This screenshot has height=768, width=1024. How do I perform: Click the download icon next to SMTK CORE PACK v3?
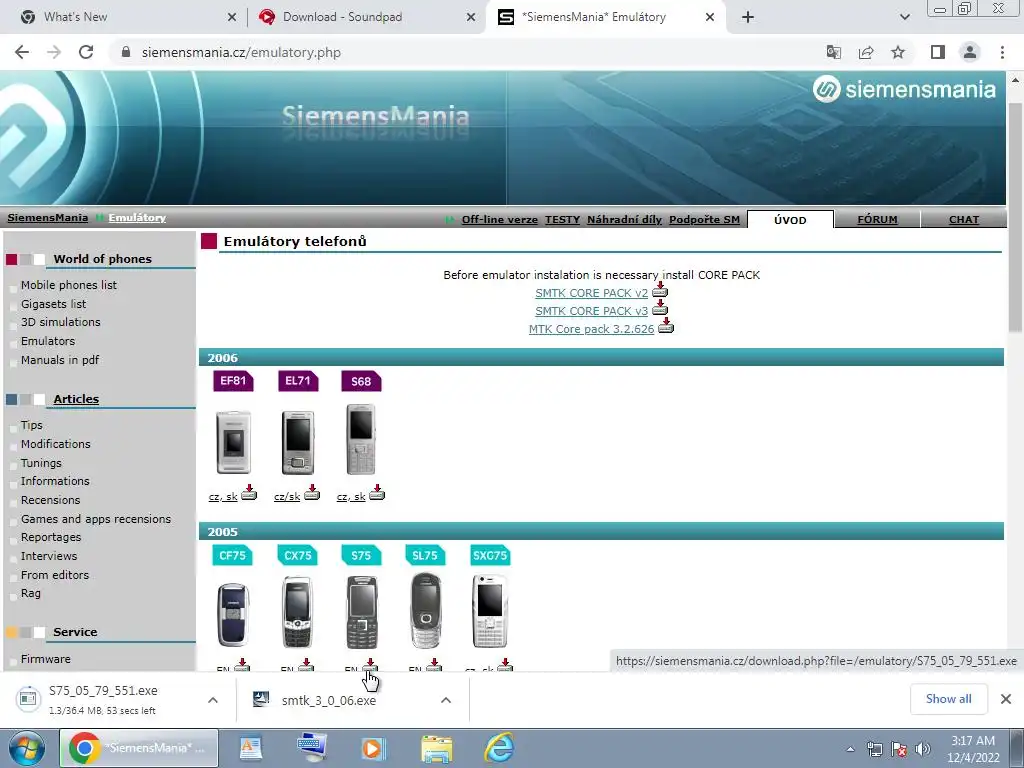pos(660,308)
